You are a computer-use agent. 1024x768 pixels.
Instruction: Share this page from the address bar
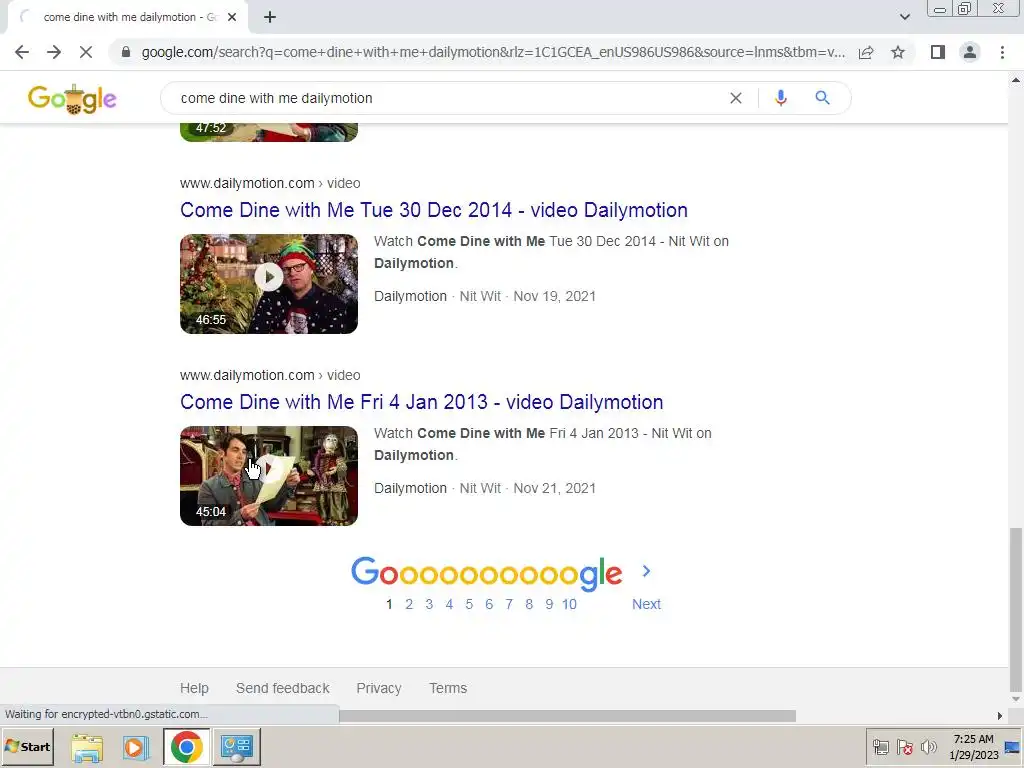coord(866,52)
